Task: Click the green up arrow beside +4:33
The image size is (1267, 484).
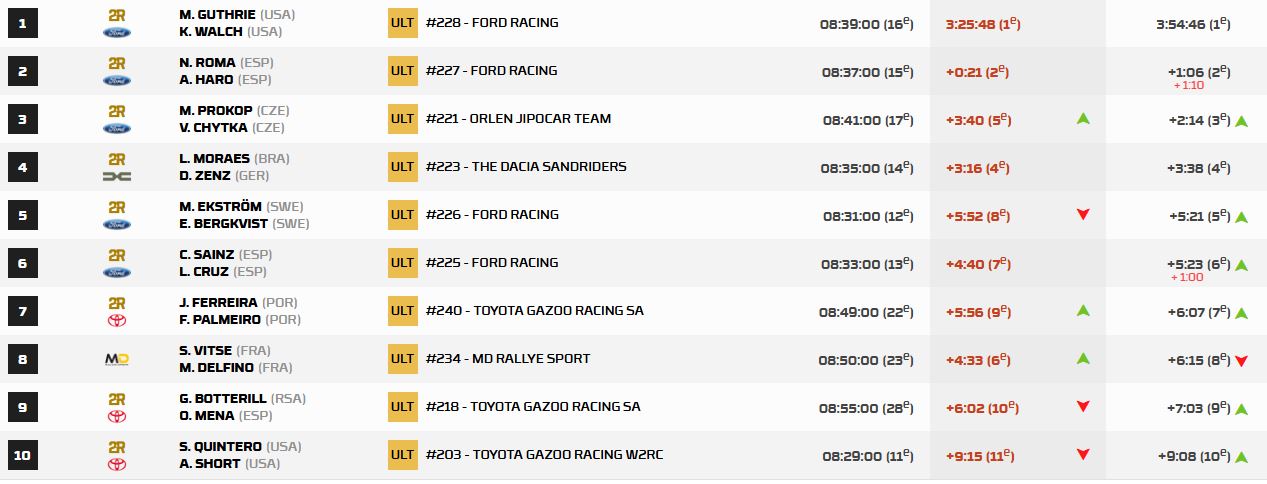Action: click(x=1083, y=359)
